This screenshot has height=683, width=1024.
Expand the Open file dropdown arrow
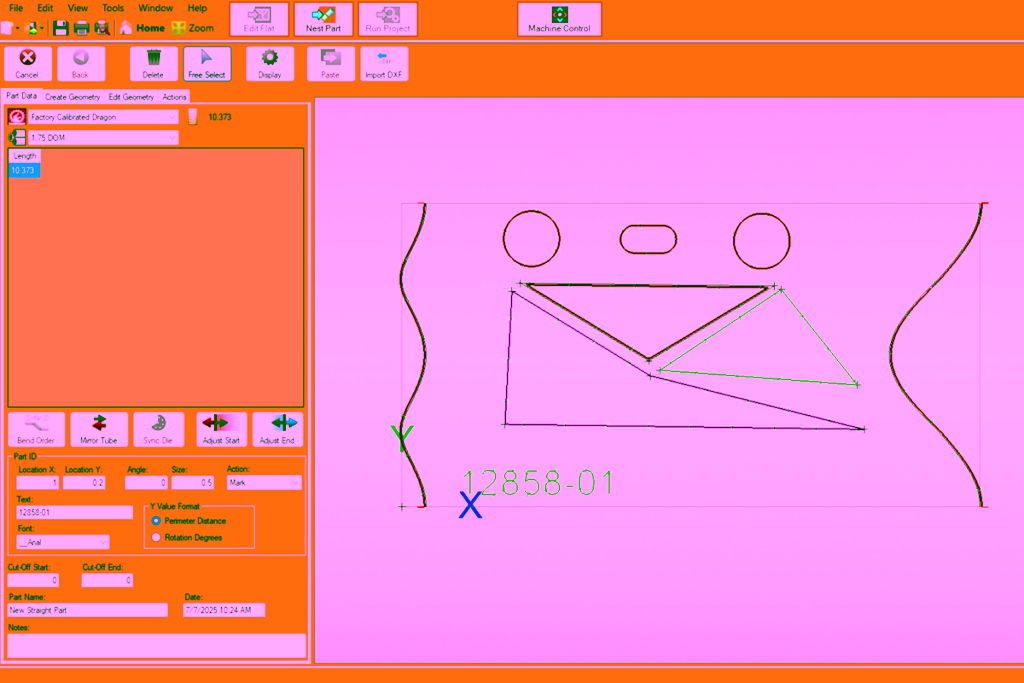[x=42, y=28]
